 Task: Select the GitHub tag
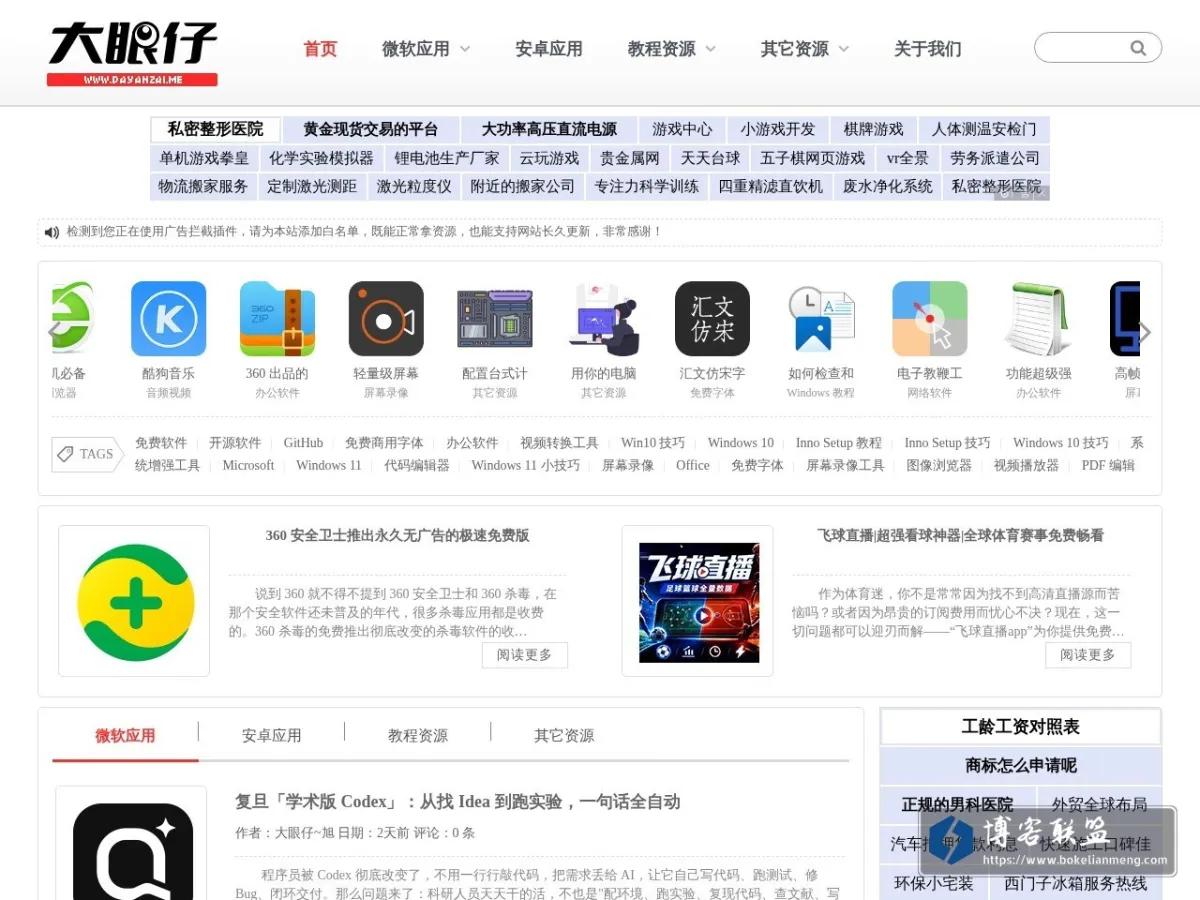[303, 443]
